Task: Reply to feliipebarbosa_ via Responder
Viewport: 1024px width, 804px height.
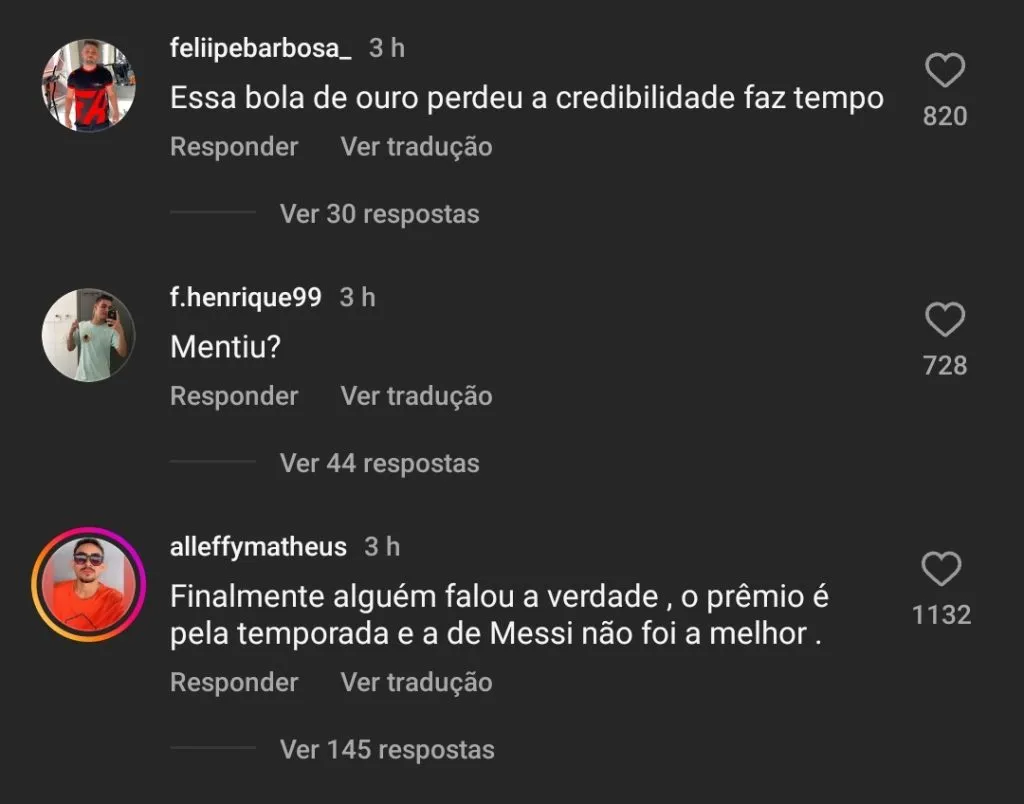Action: tap(234, 146)
